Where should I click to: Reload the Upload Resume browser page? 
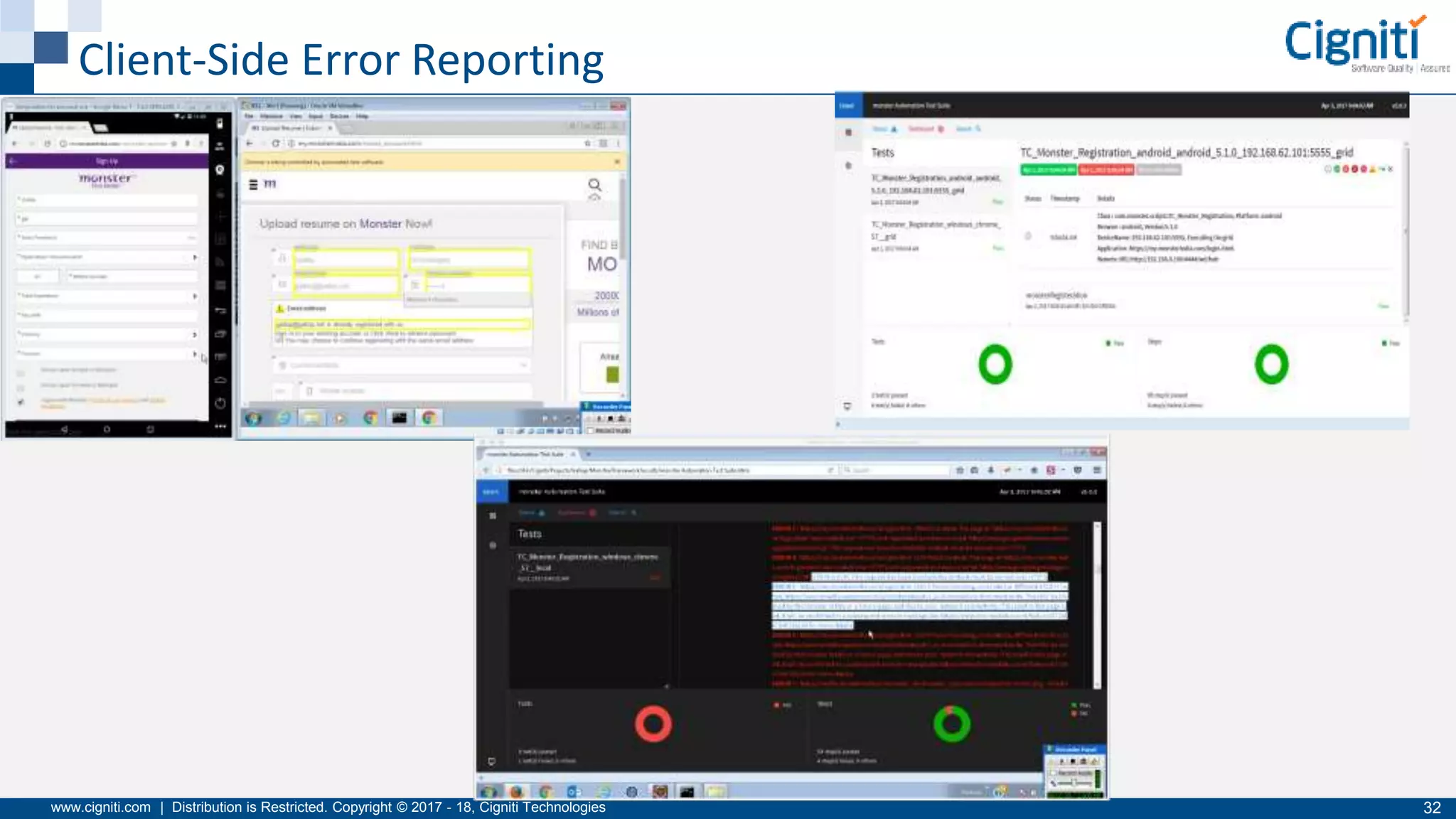coord(275,144)
